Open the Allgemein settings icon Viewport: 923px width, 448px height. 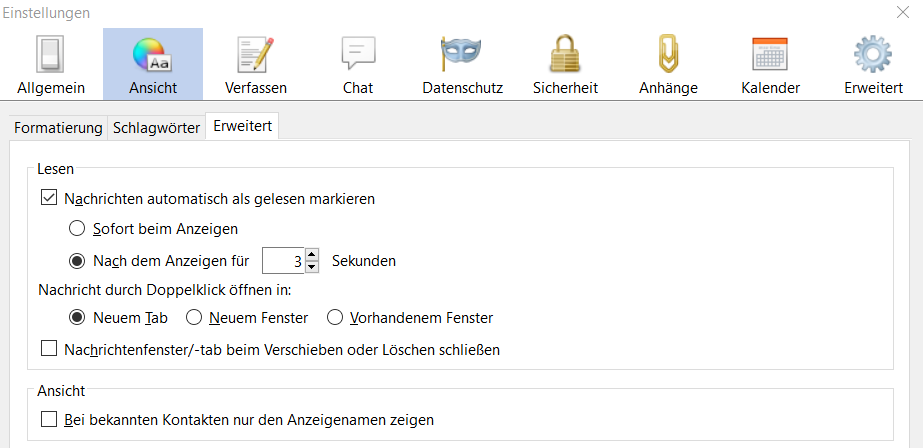pos(51,54)
